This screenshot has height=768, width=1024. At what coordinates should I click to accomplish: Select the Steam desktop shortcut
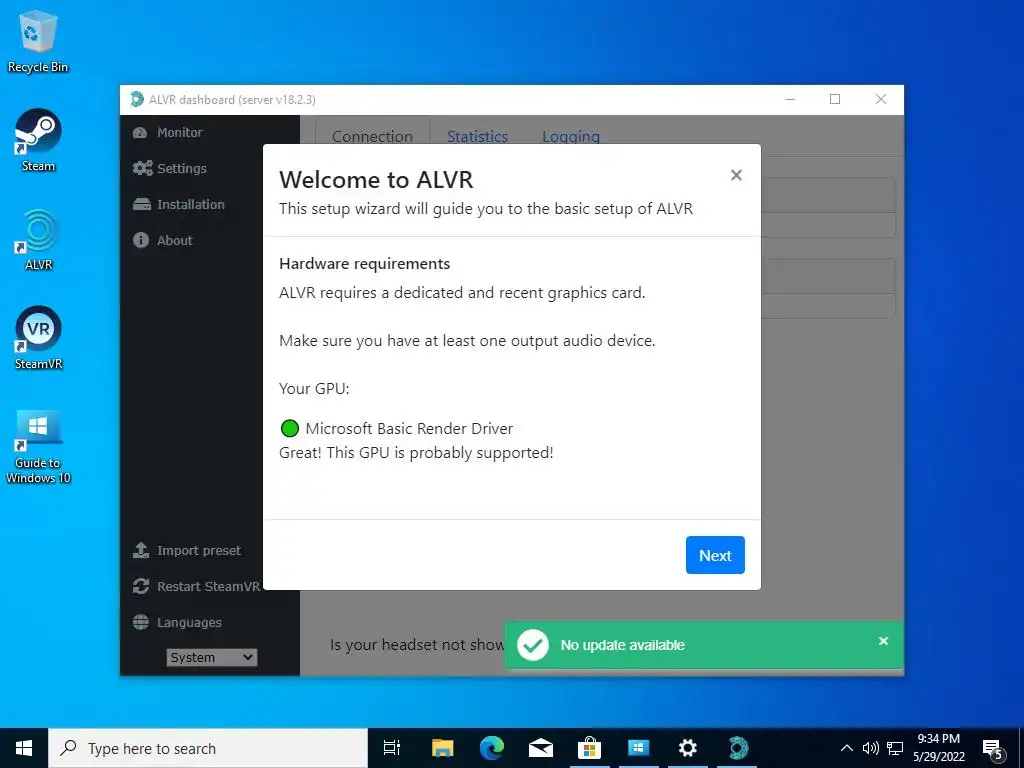click(x=38, y=140)
